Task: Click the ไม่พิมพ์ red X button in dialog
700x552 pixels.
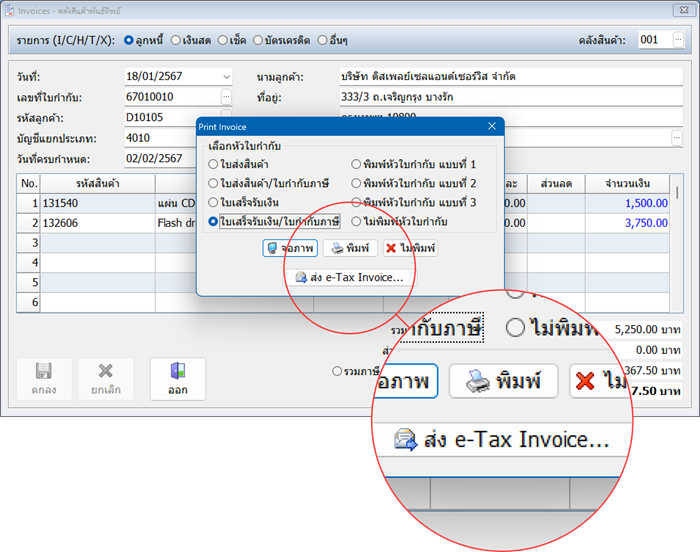Action: (410, 248)
